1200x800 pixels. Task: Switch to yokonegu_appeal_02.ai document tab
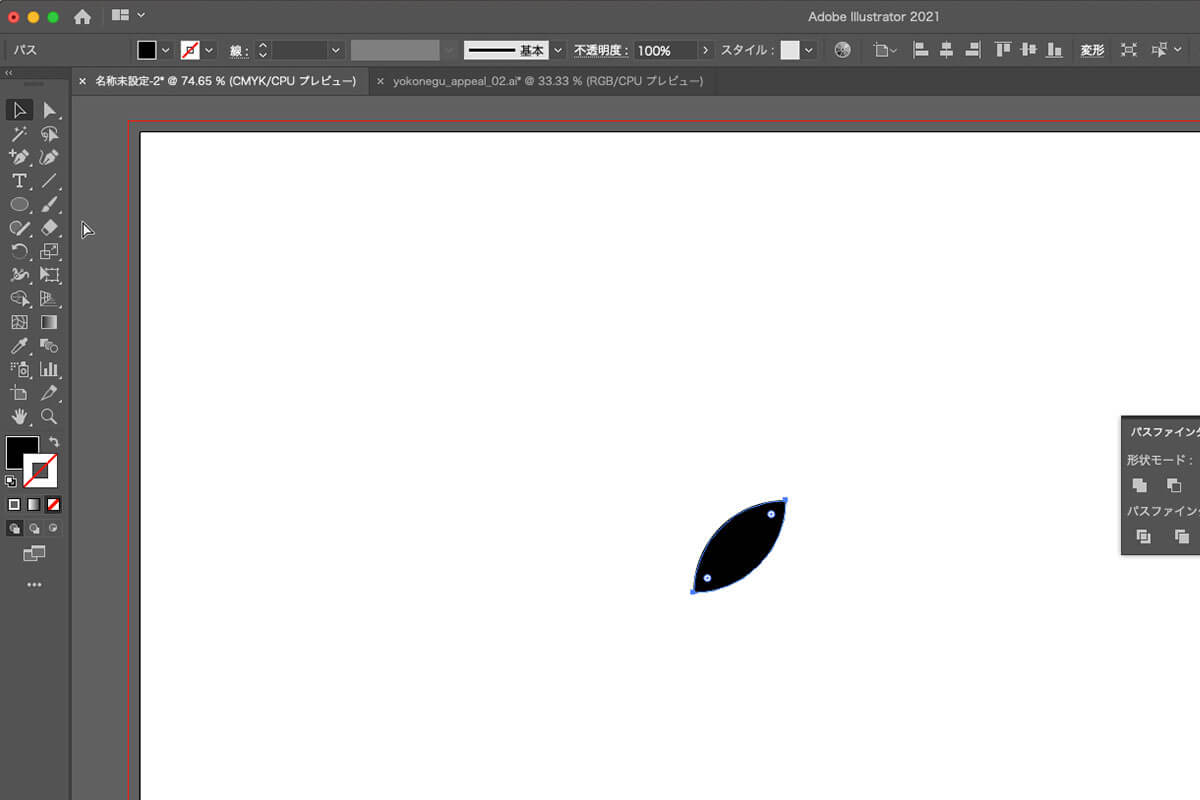tap(547, 81)
